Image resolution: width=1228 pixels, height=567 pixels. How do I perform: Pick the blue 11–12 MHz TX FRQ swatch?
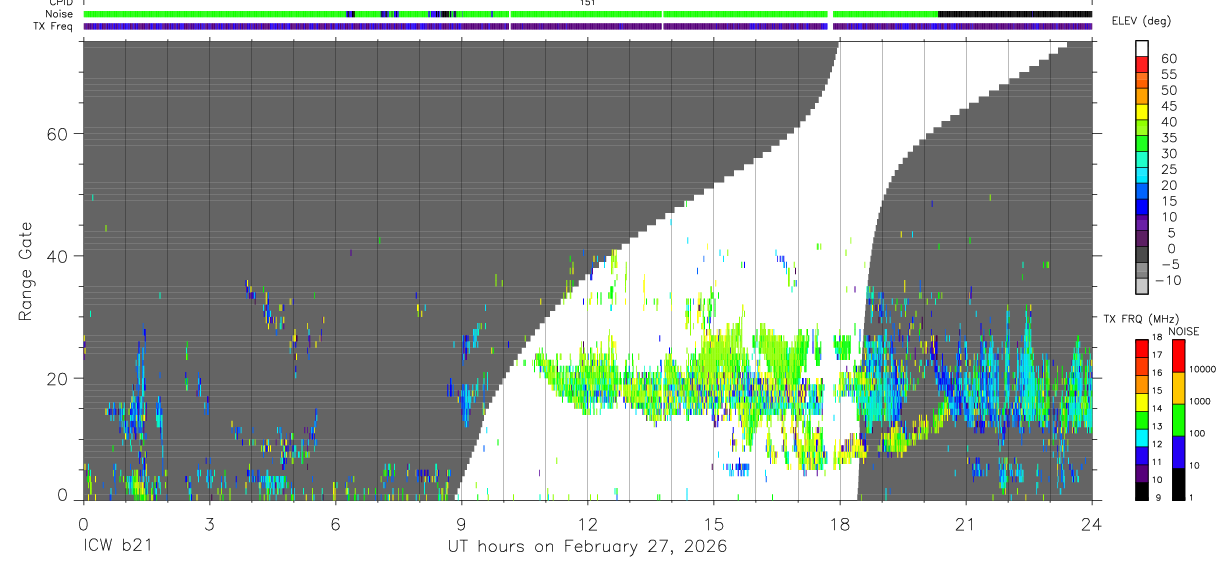coord(1142,455)
